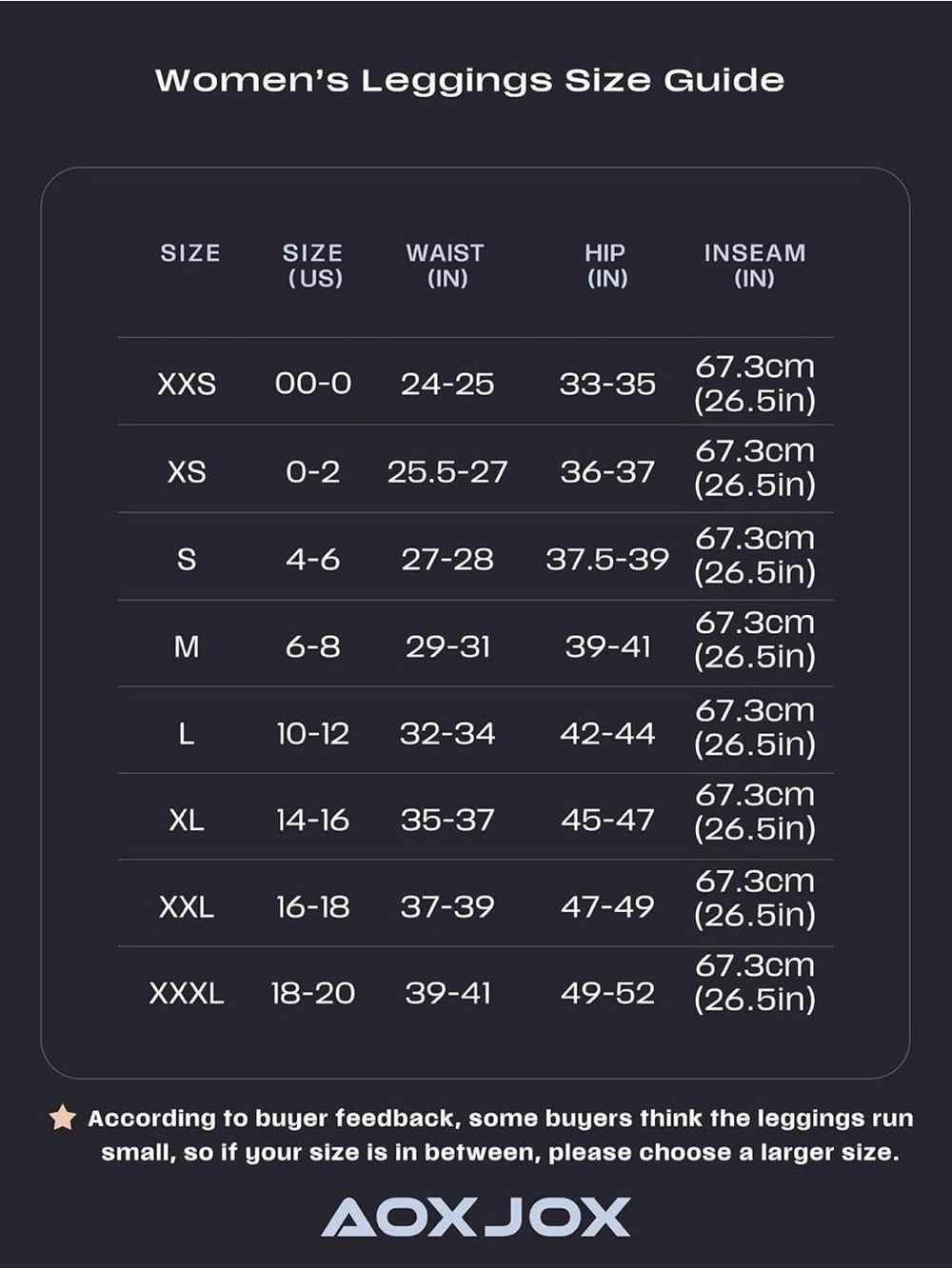Select the XS size row label
The image size is (952, 1269).
pyautogui.click(x=187, y=471)
